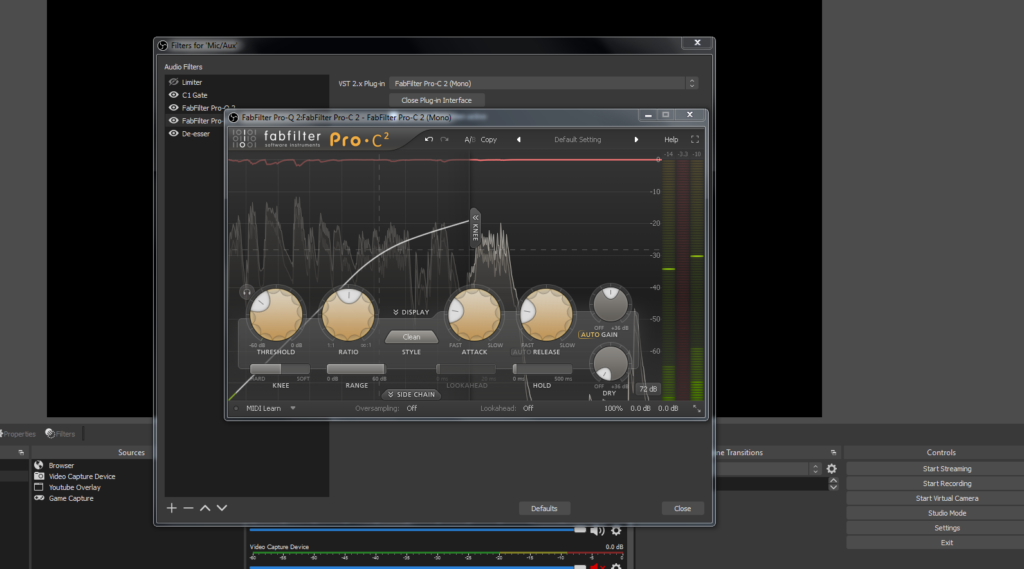The width and height of the screenshot is (1024, 569).
Task: Open the Help menu of Pro-C 2
Action: (x=671, y=139)
